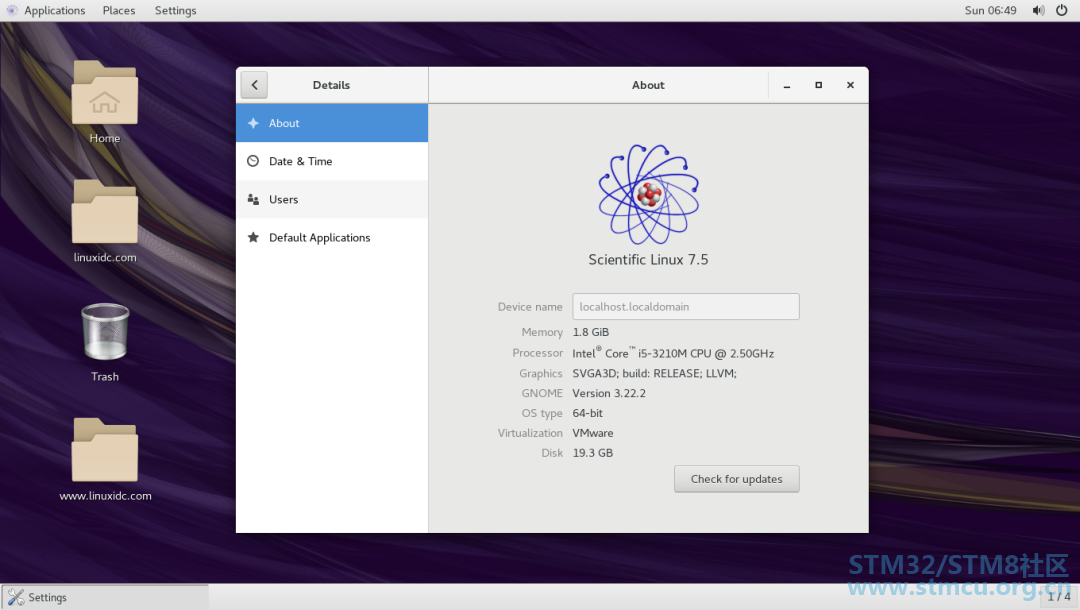Click the clock showing Sun 06:49
Screen dimensions: 1080x610
990,10
